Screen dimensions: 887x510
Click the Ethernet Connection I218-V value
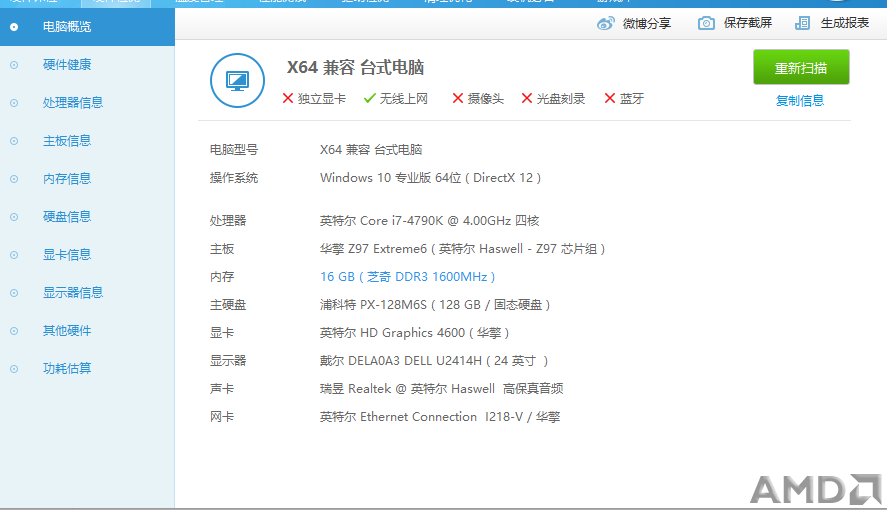coord(440,417)
